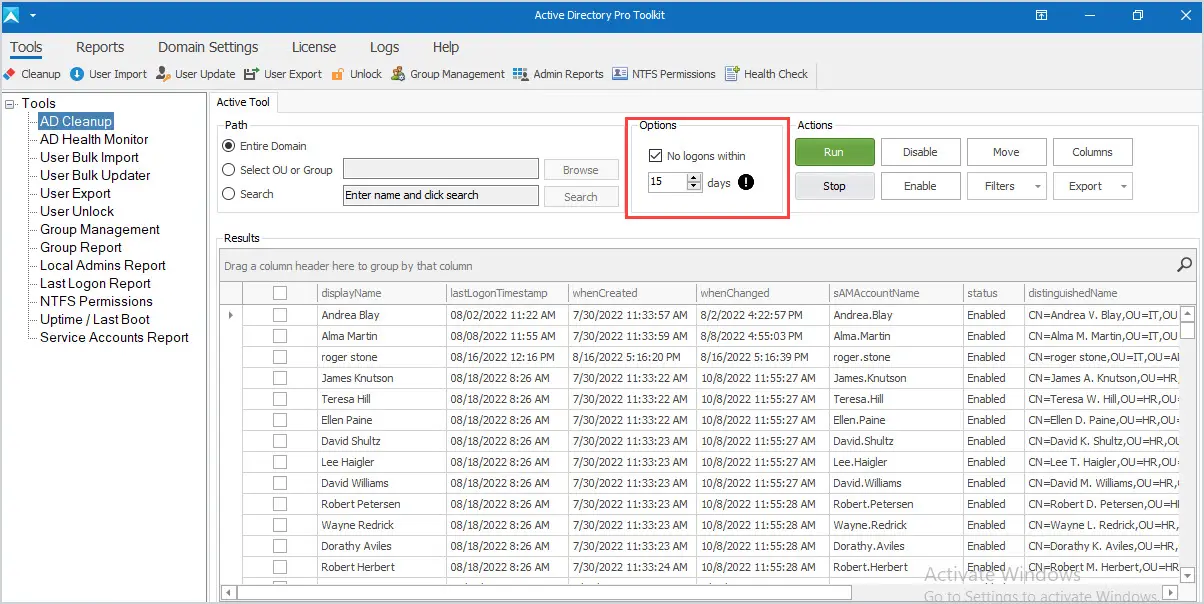Click the green Run button
The height and width of the screenshot is (604, 1204).
click(835, 152)
